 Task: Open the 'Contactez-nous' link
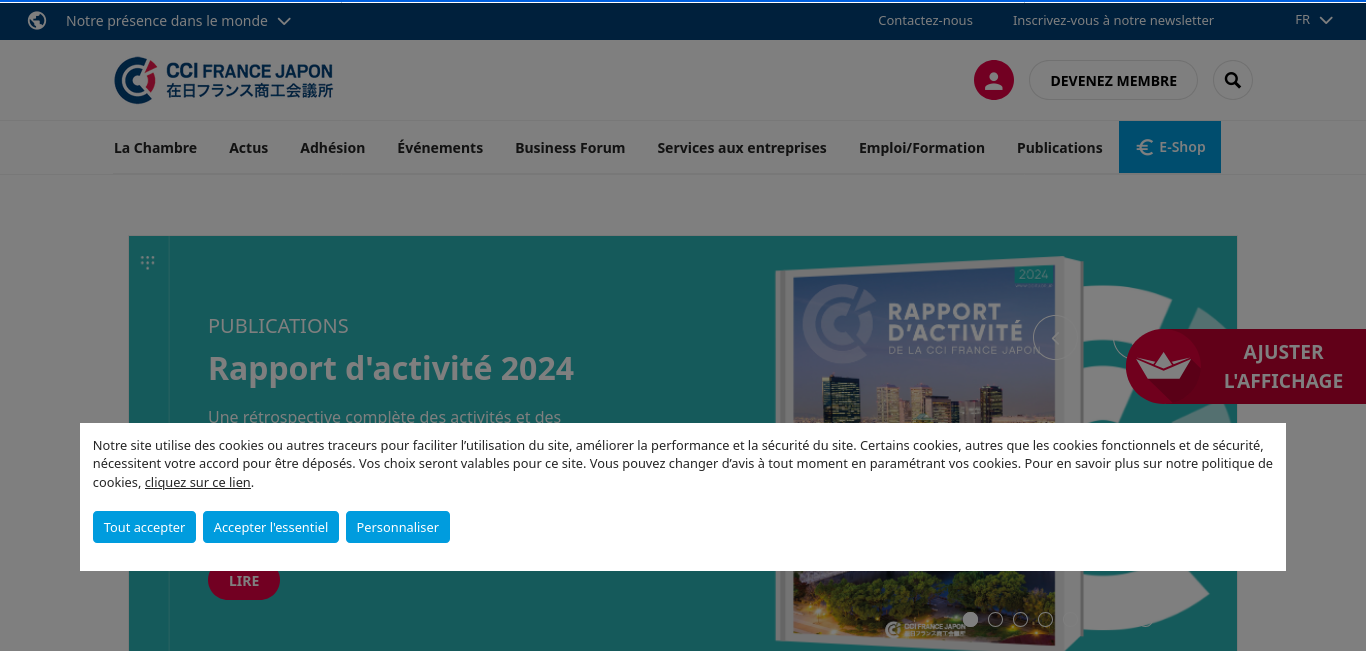925,20
